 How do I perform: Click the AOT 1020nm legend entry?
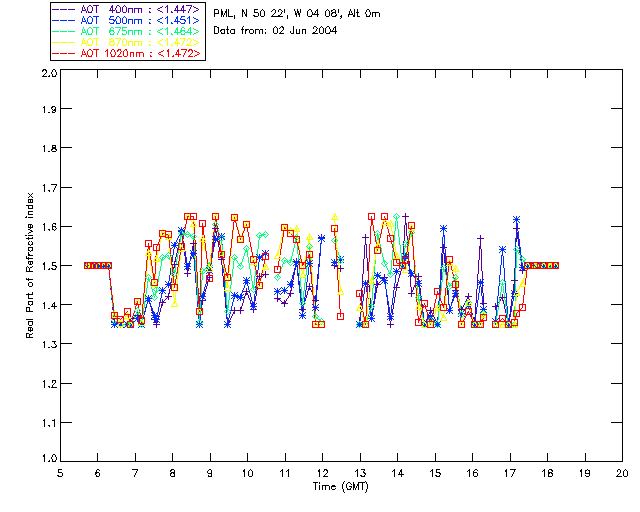click(127, 53)
